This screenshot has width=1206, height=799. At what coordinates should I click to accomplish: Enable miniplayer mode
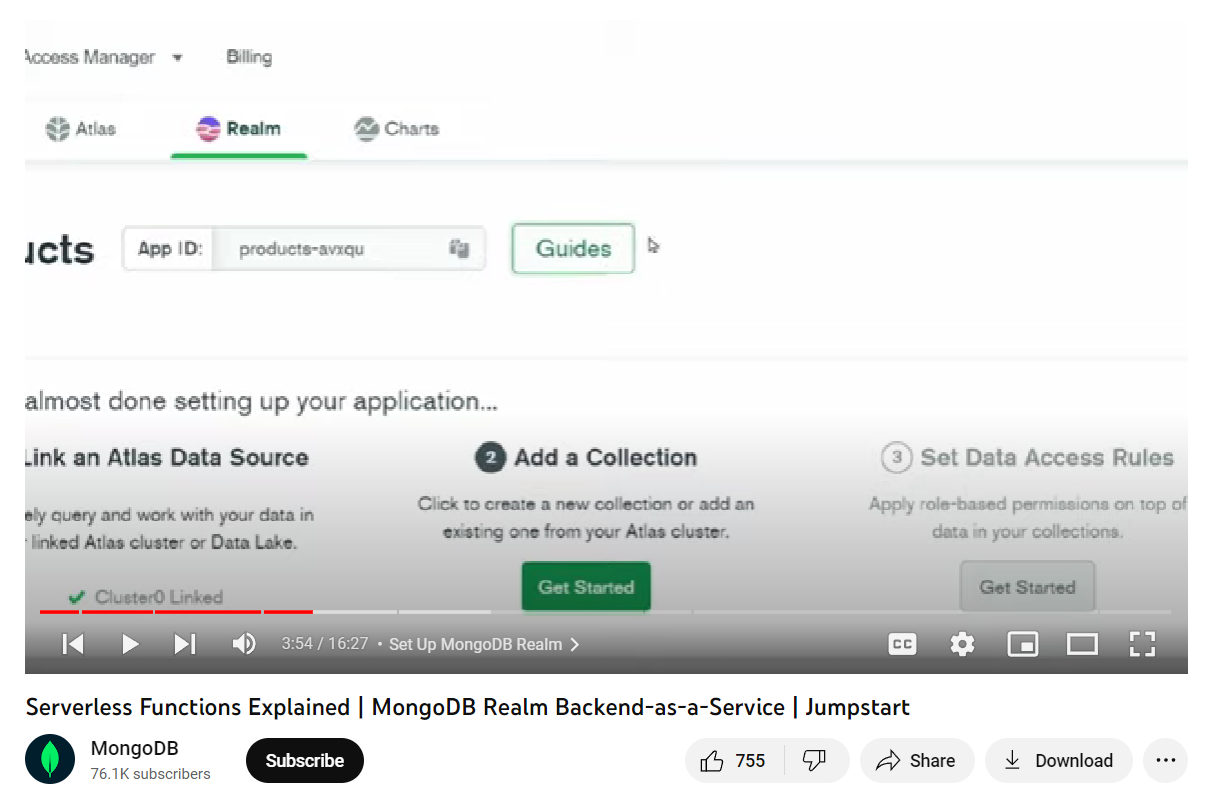coord(1022,644)
